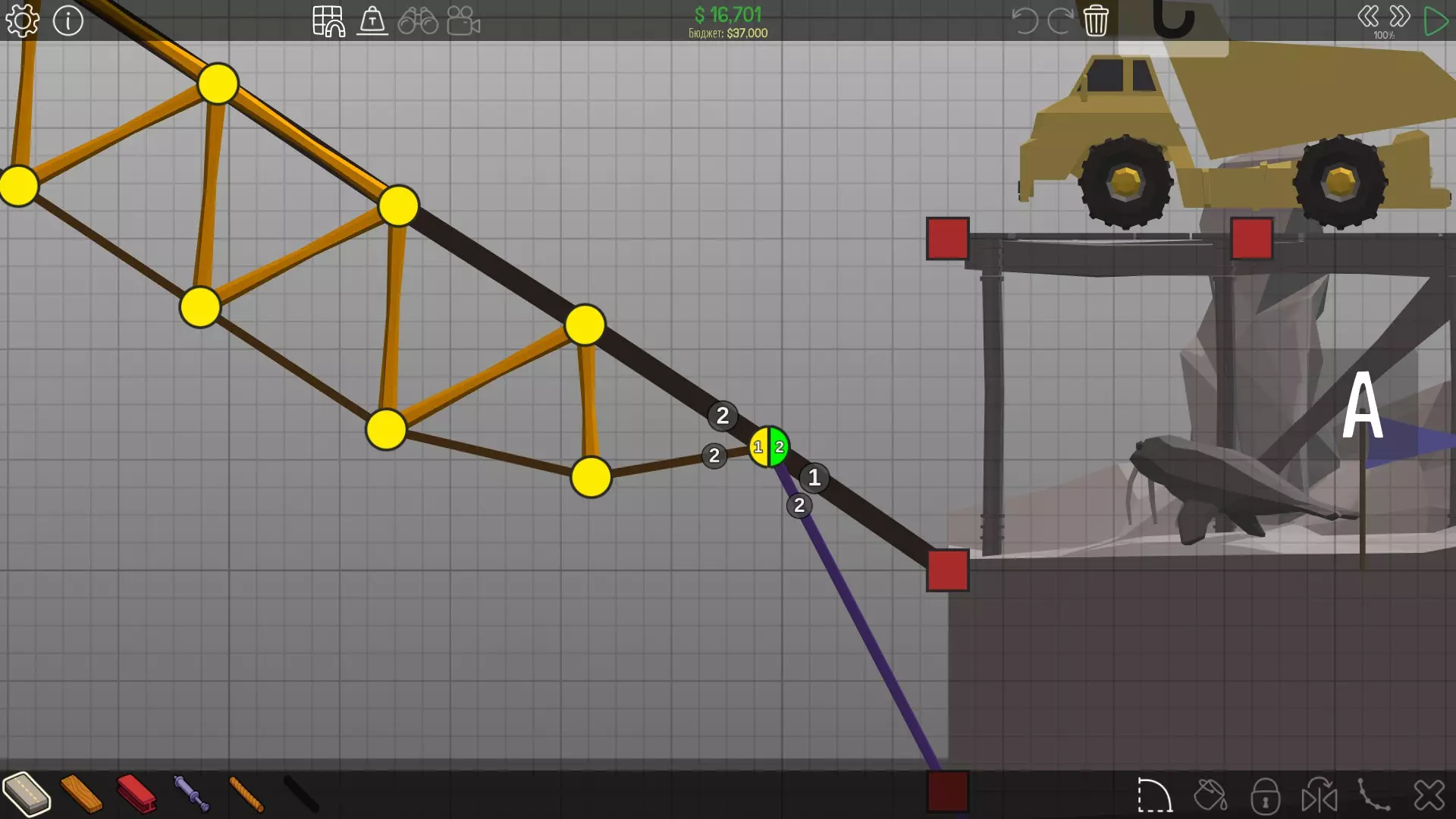Toggle the stress weight view icon

[x=372, y=20]
